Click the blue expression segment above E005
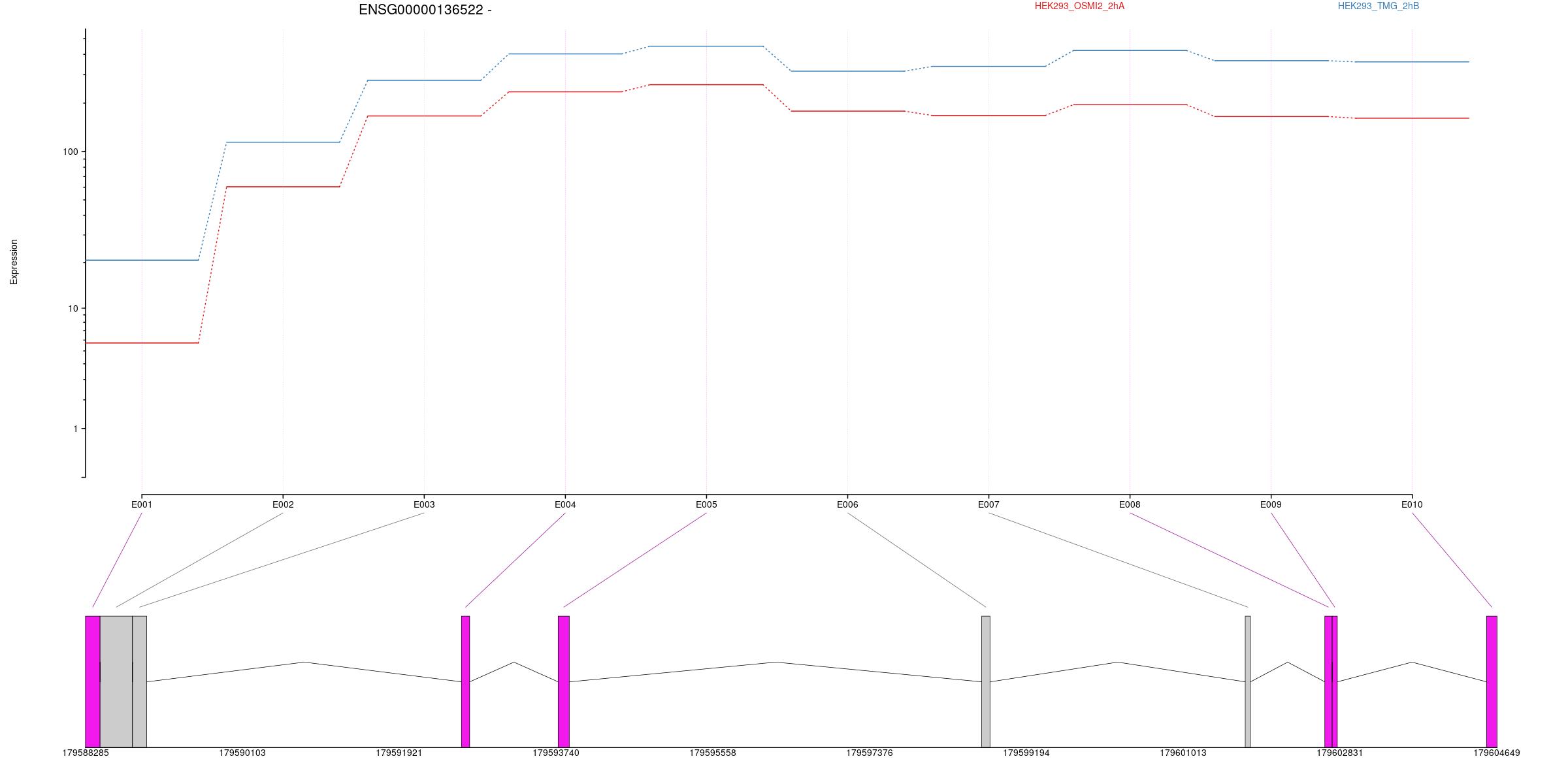This screenshot has height=784, width=1568. tap(706, 46)
